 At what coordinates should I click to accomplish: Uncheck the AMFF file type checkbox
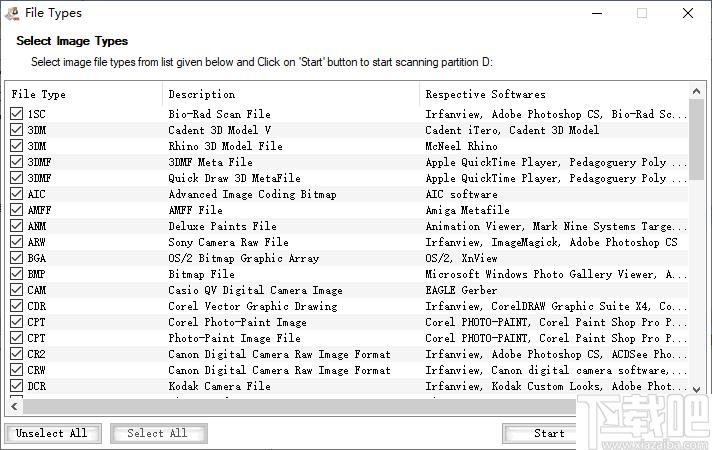(17, 210)
